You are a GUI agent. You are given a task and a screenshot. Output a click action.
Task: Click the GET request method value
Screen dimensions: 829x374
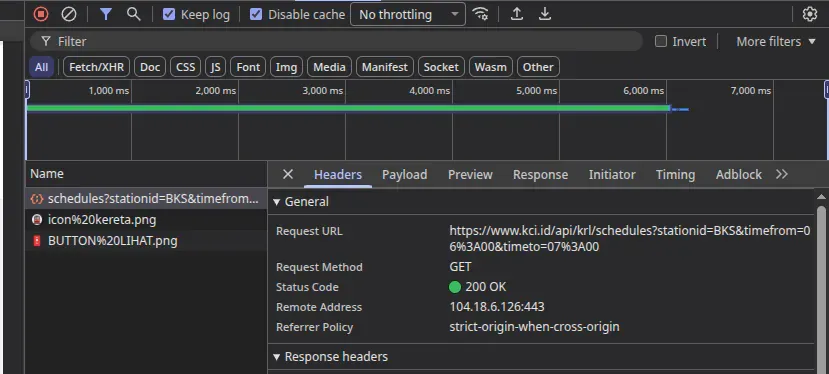(x=460, y=267)
